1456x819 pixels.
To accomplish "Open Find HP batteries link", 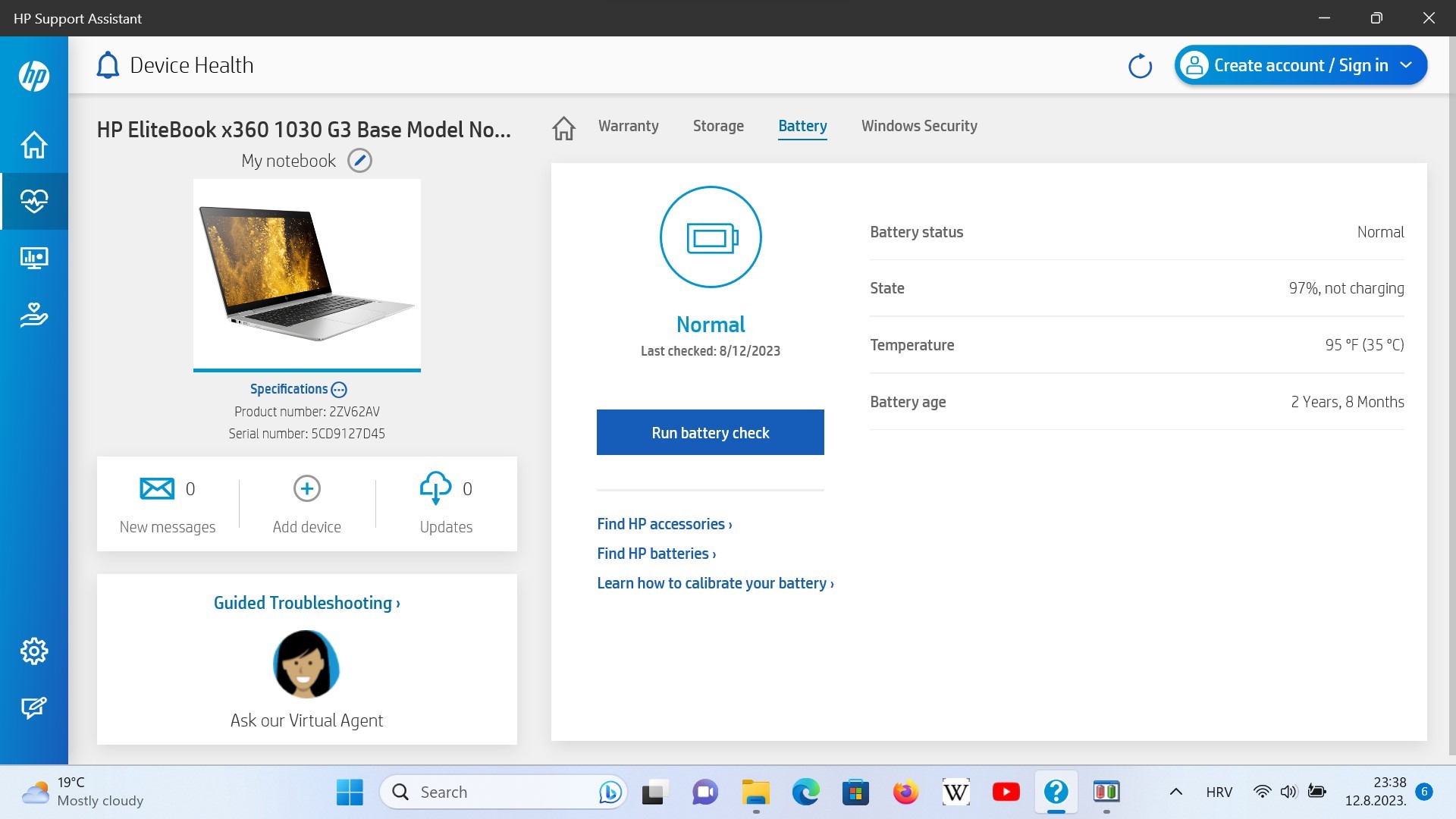I will [656, 554].
